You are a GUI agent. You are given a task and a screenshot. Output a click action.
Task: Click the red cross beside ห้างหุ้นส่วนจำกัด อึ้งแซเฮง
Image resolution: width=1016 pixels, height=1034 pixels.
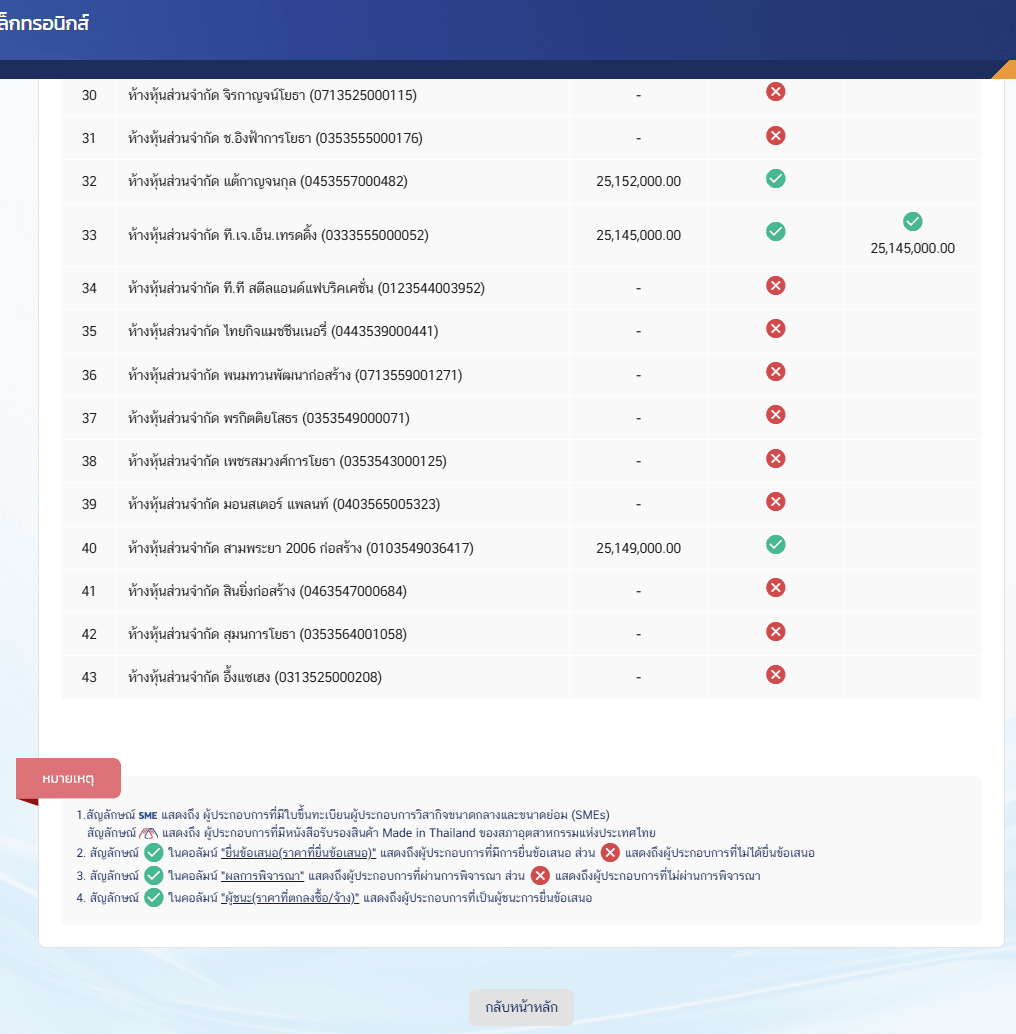coord(775,674)
